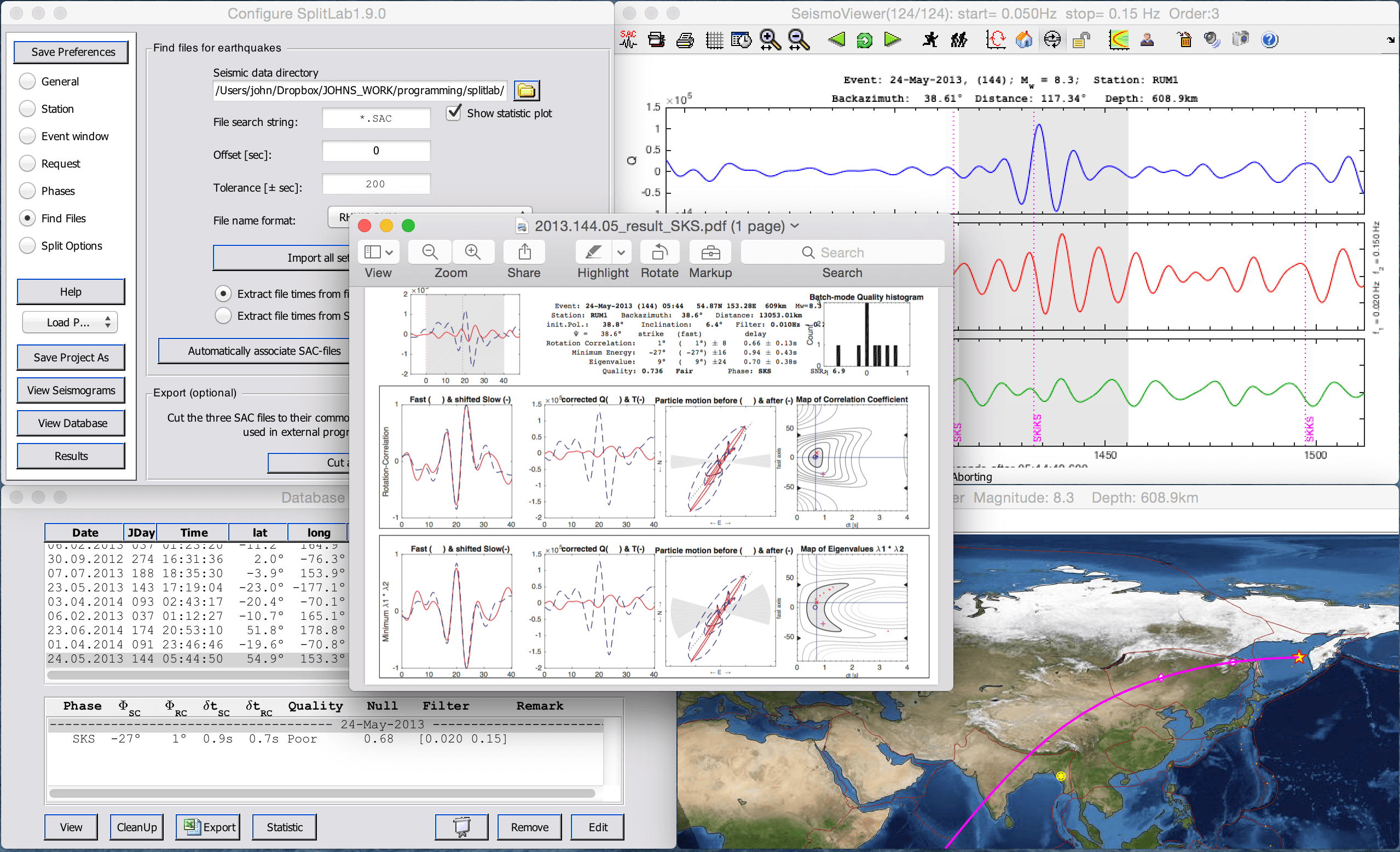Click the JDay column header in Database

(140, 533)
